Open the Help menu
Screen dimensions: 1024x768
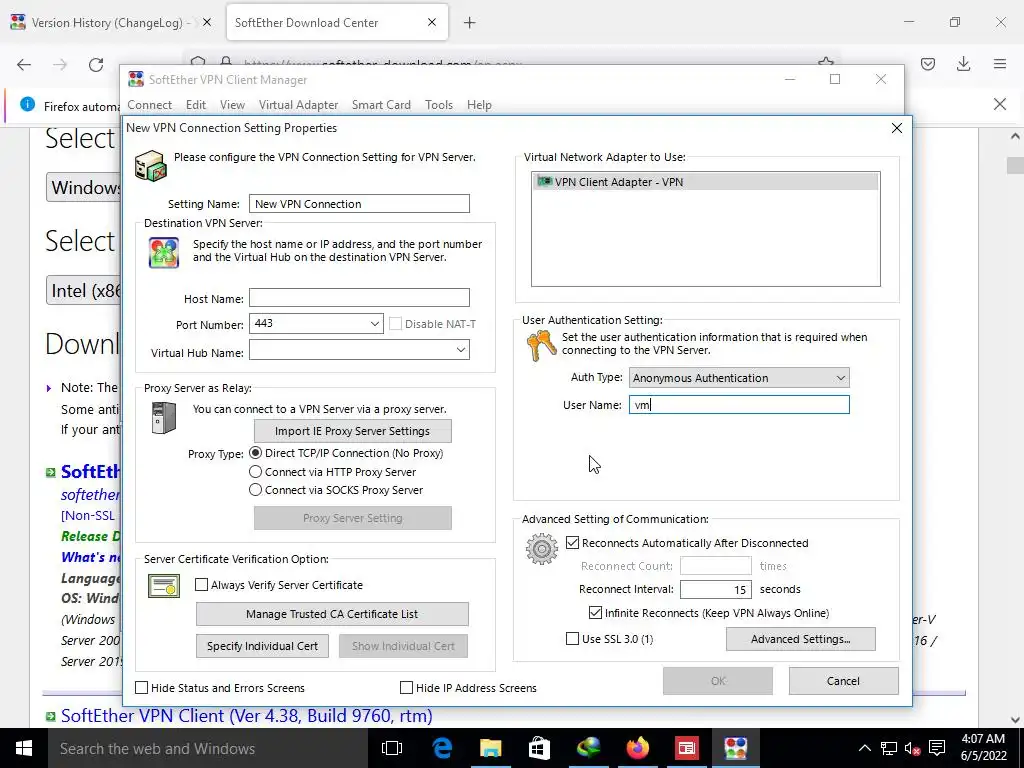479,104
